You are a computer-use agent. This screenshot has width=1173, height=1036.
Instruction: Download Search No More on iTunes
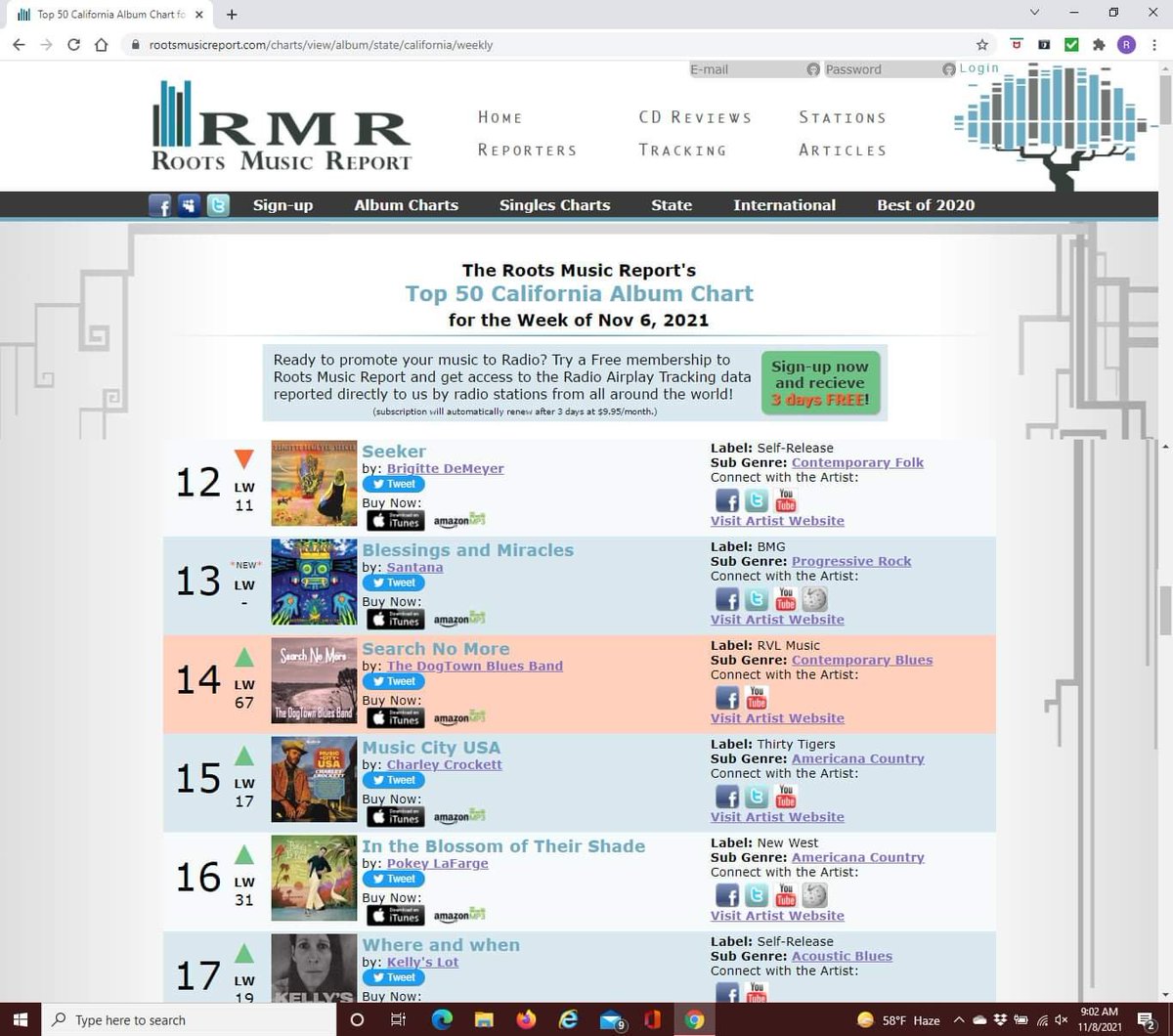(395, 717)
